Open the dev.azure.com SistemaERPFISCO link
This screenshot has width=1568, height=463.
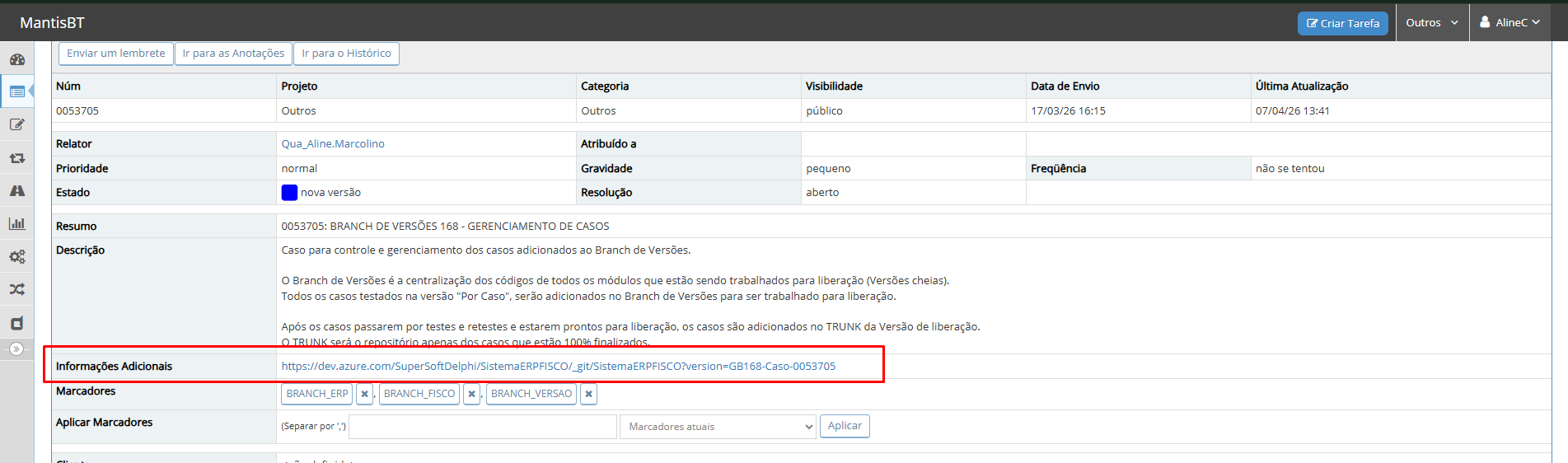[x=558, y=366]
